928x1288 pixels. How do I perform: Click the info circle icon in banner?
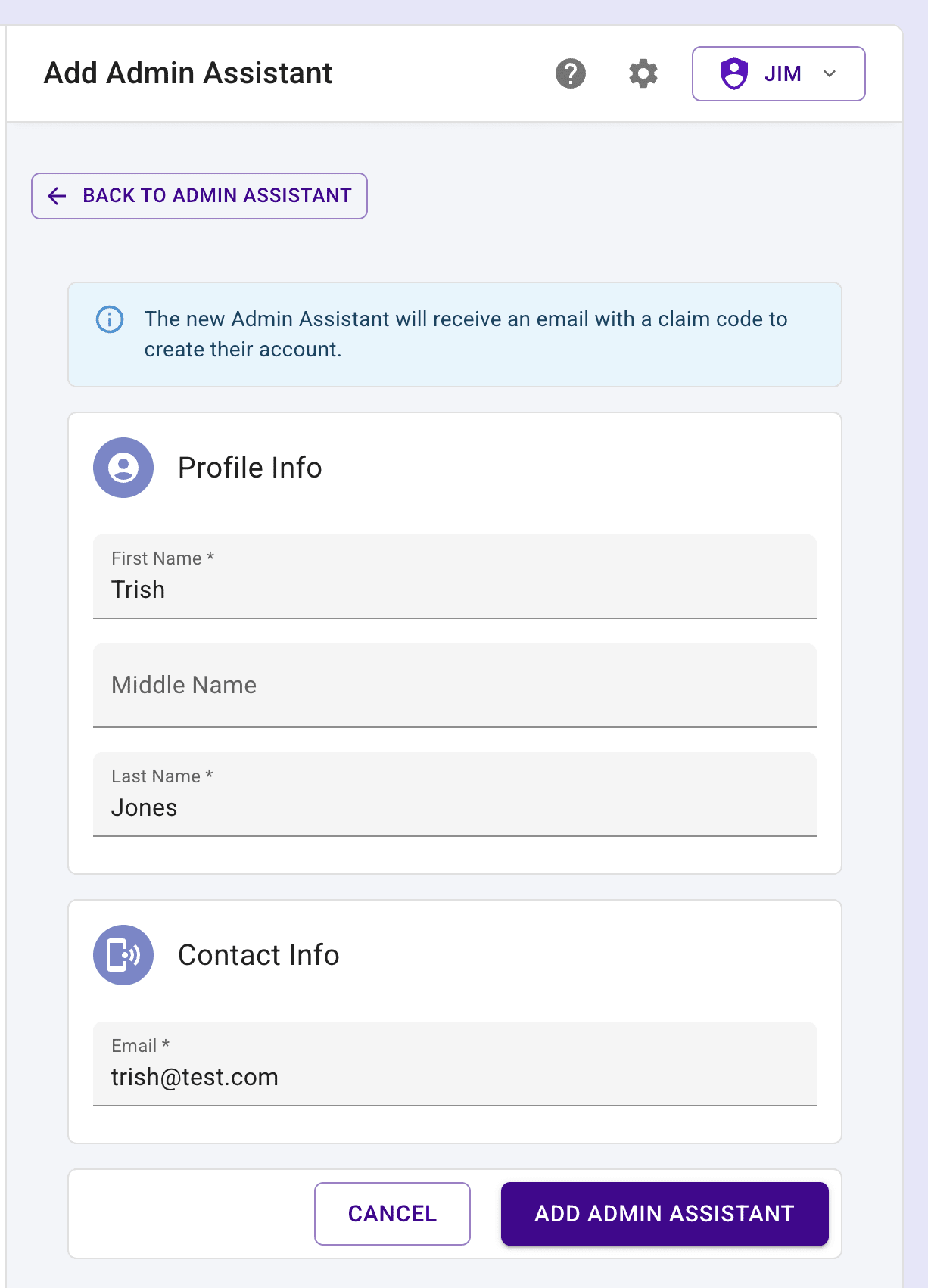[x=110, y=319]
